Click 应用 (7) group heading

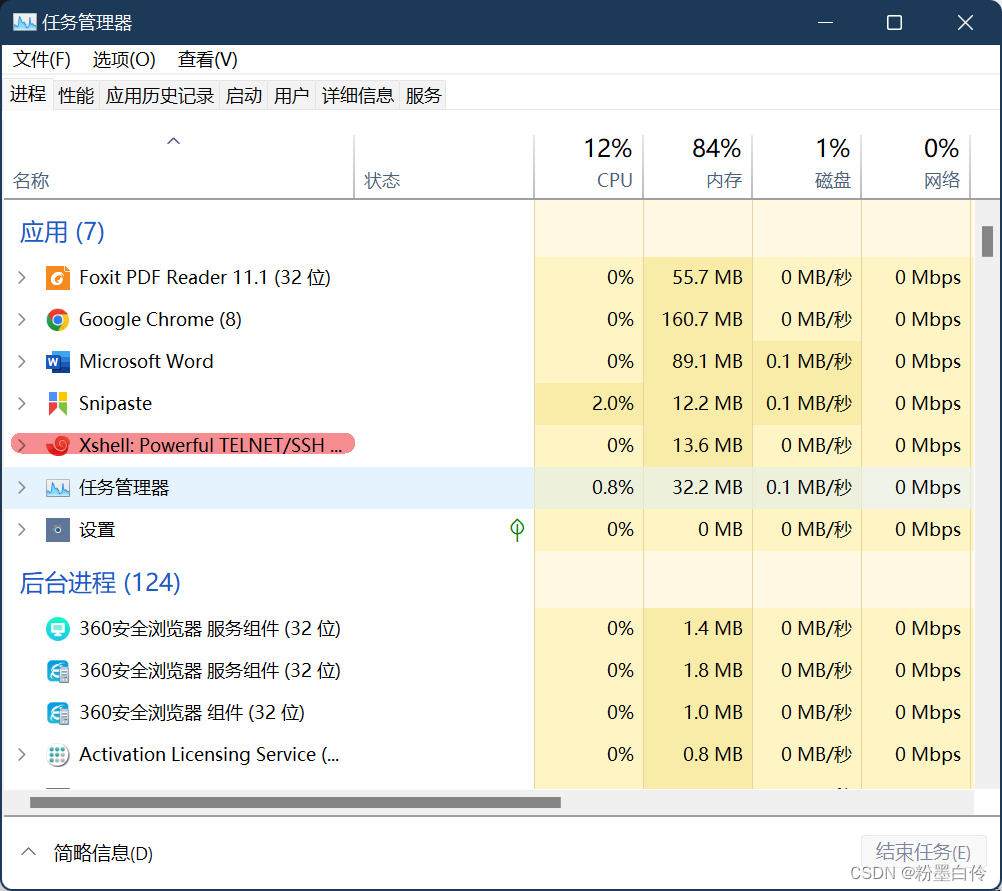(x=62, y=232)
